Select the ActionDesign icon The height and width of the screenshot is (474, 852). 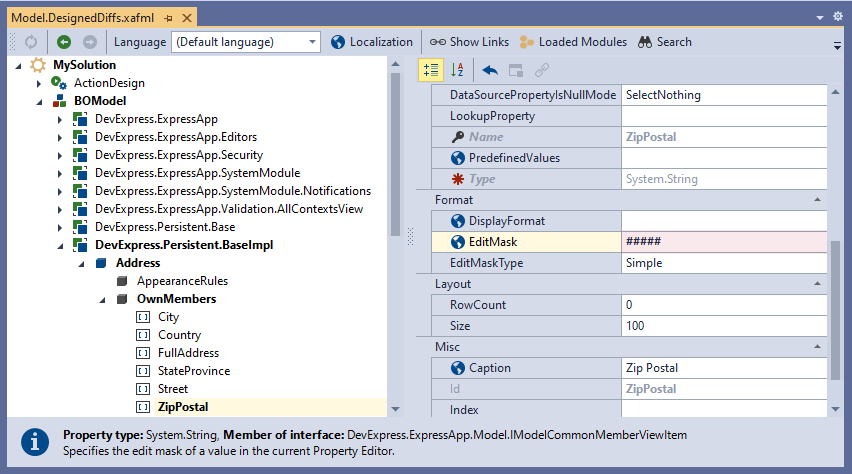pos(59,83)
